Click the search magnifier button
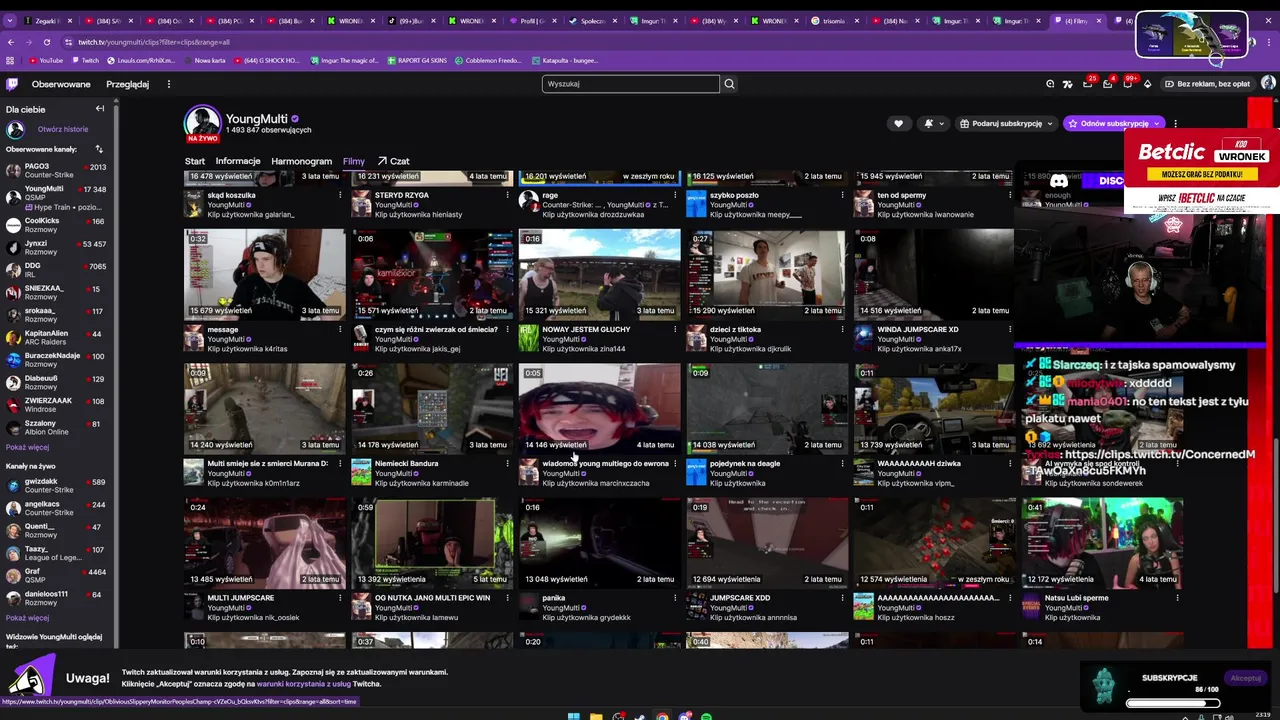1280x720 pixels. click(729, 84)
